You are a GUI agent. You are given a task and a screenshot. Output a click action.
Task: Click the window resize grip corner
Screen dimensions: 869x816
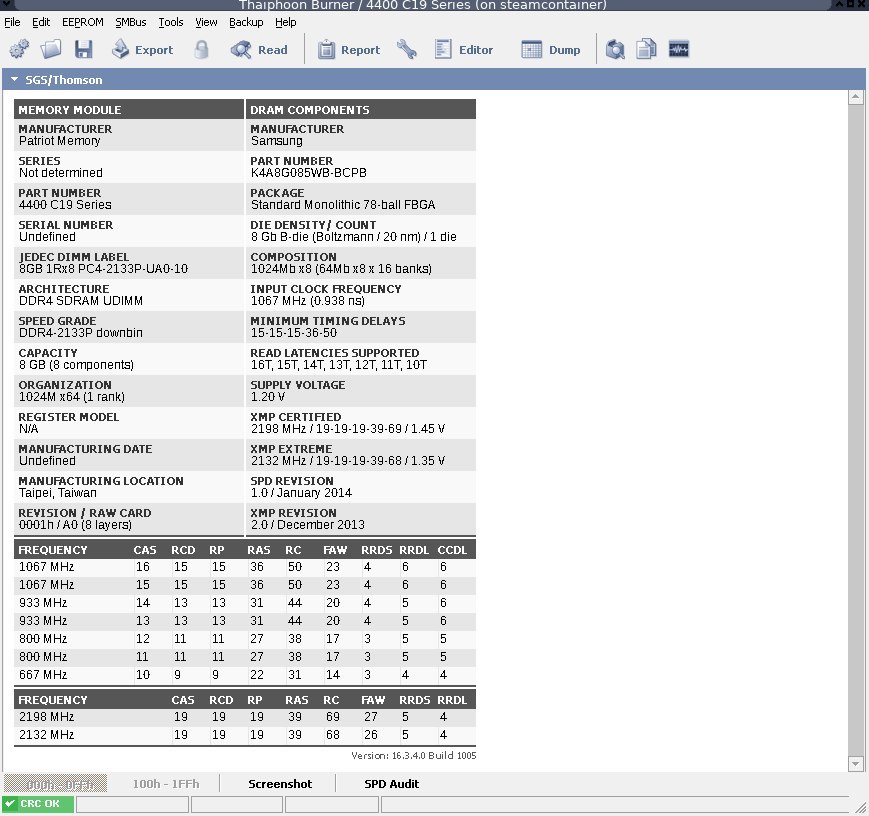(x=860, y=809)
